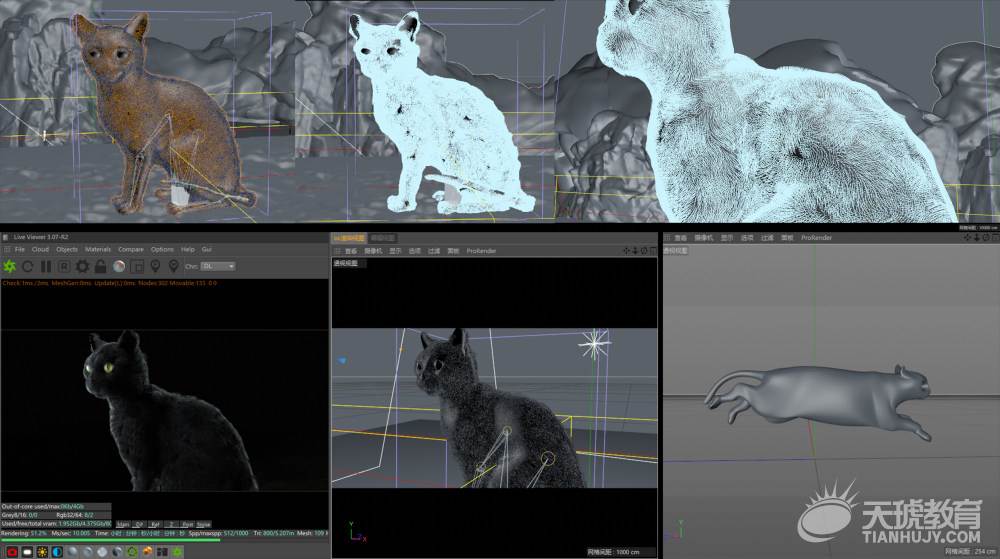Viewport: 1000px width, 559px height.
Task: Toggle the render region square icon
Action: pyautogui.click(x=136, y=266)
